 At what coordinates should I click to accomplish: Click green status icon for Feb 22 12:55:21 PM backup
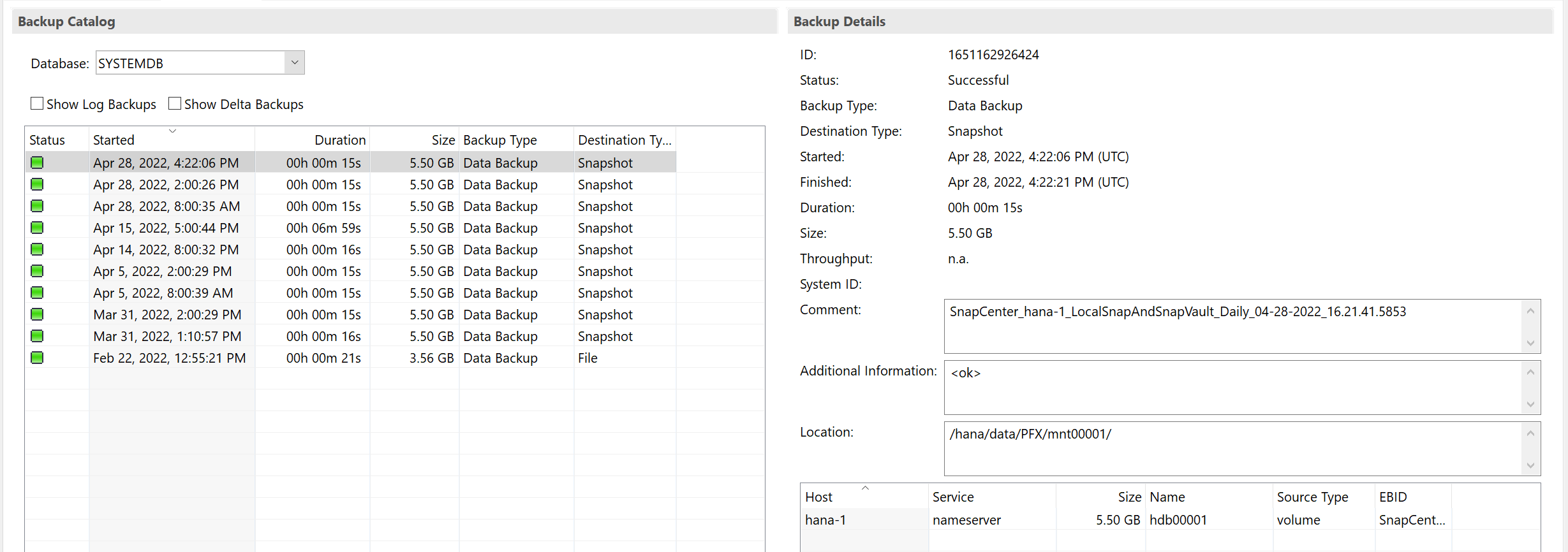(x=37, y=358)
